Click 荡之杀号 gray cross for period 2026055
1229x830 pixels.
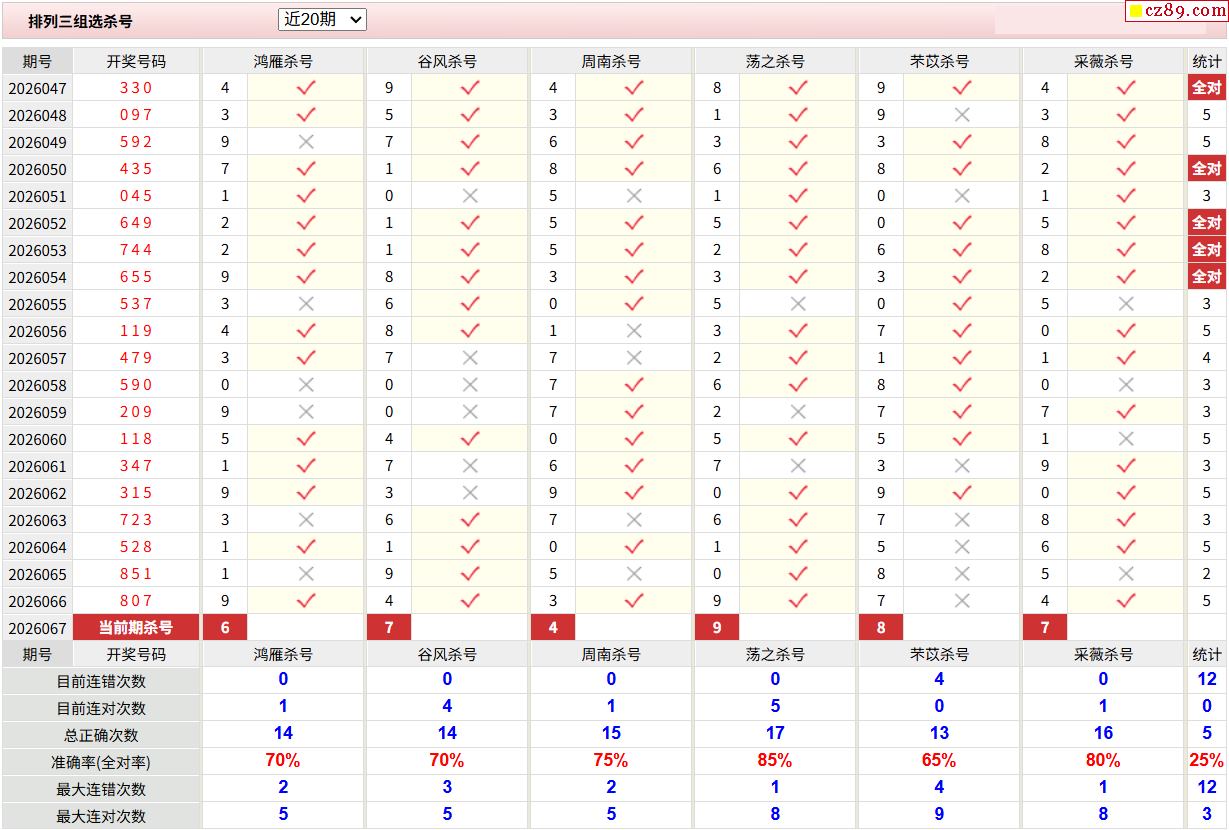(798, 304)
